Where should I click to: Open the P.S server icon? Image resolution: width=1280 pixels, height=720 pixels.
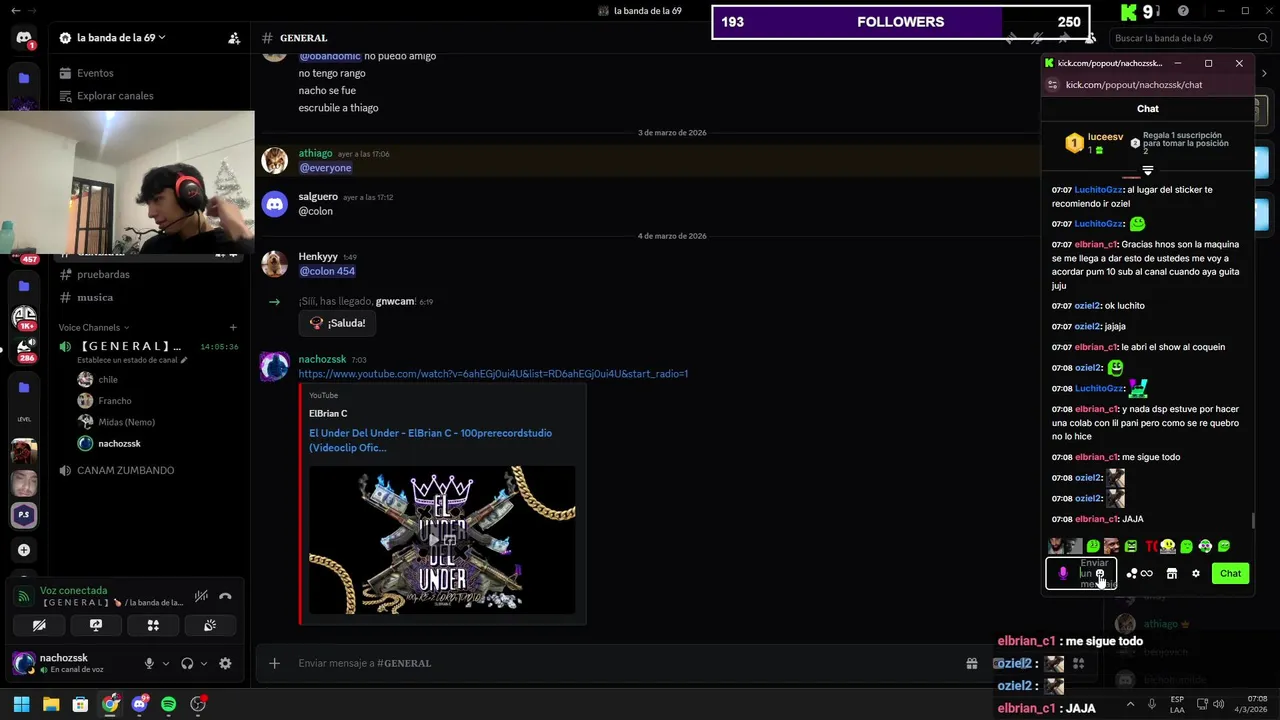click(24, 515)
